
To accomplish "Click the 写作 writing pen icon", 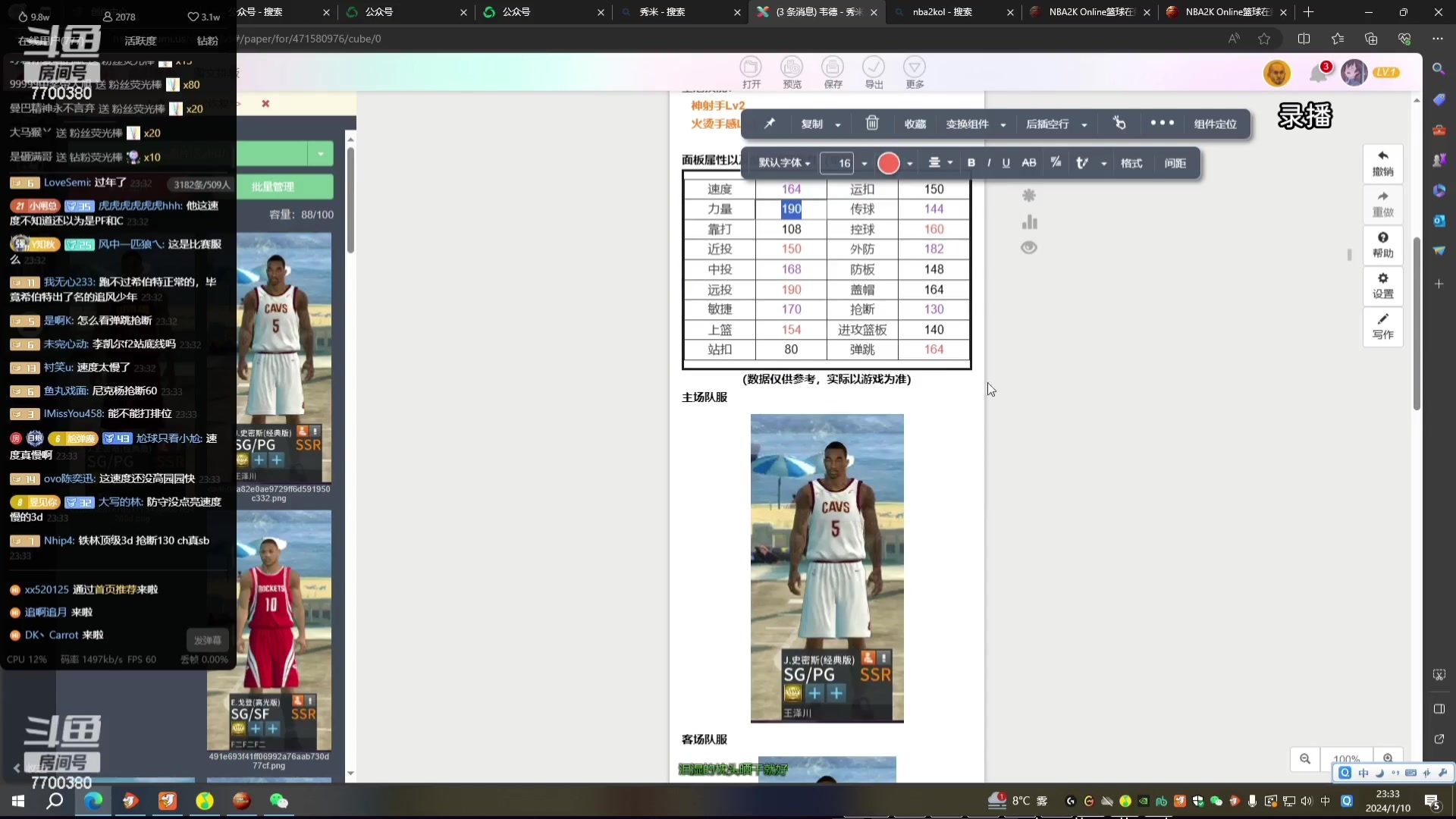I will [x=1382, y=327].
